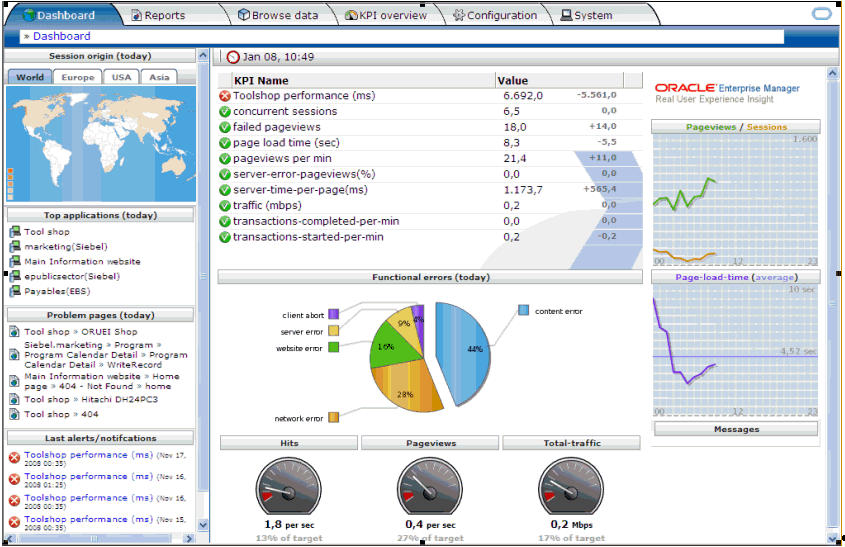
Task: Click the red error icon beside Toolshop performance KPI
Action: 225,96
